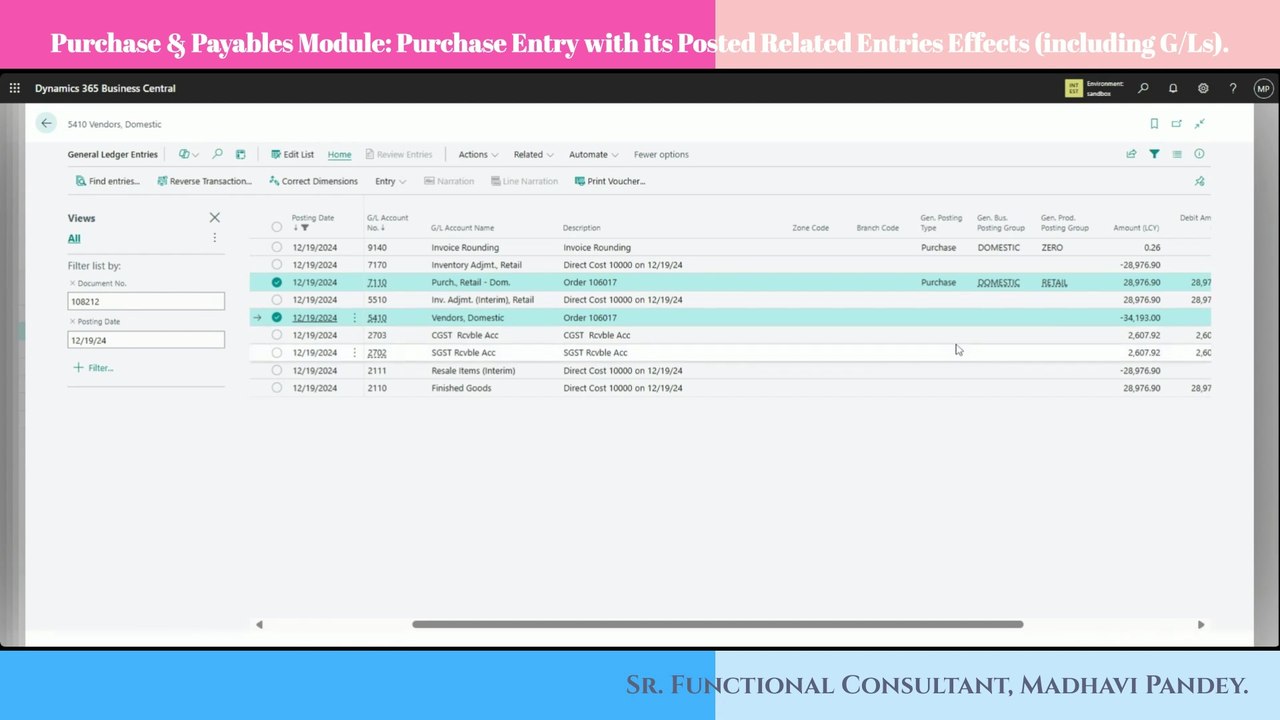1280x720 pixels.
Task: Close the Views filter pane
Action: click(x=214, y=217)
